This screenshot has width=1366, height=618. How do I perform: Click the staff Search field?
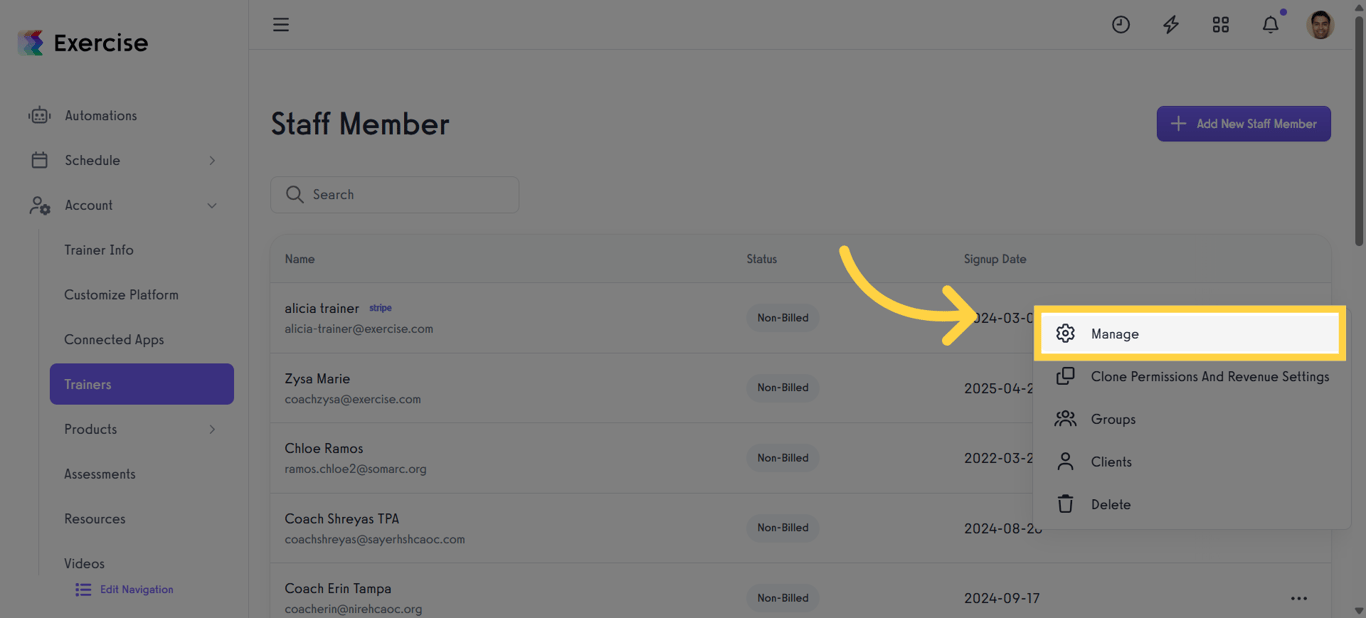(395, 195)
